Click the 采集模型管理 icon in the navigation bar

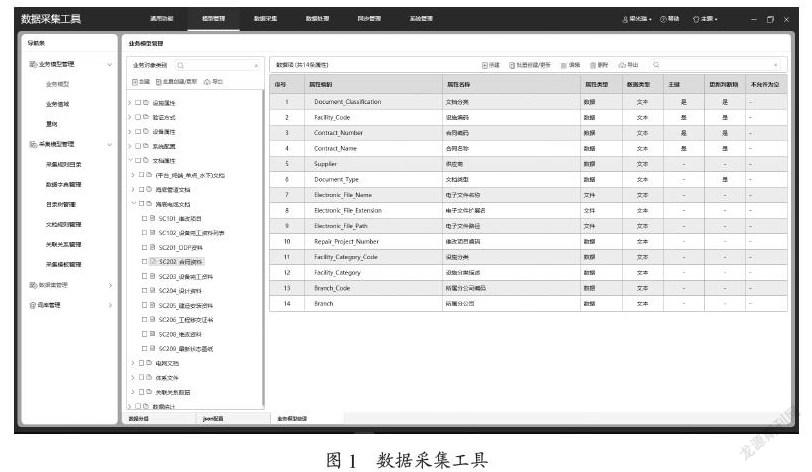point(33,144)
